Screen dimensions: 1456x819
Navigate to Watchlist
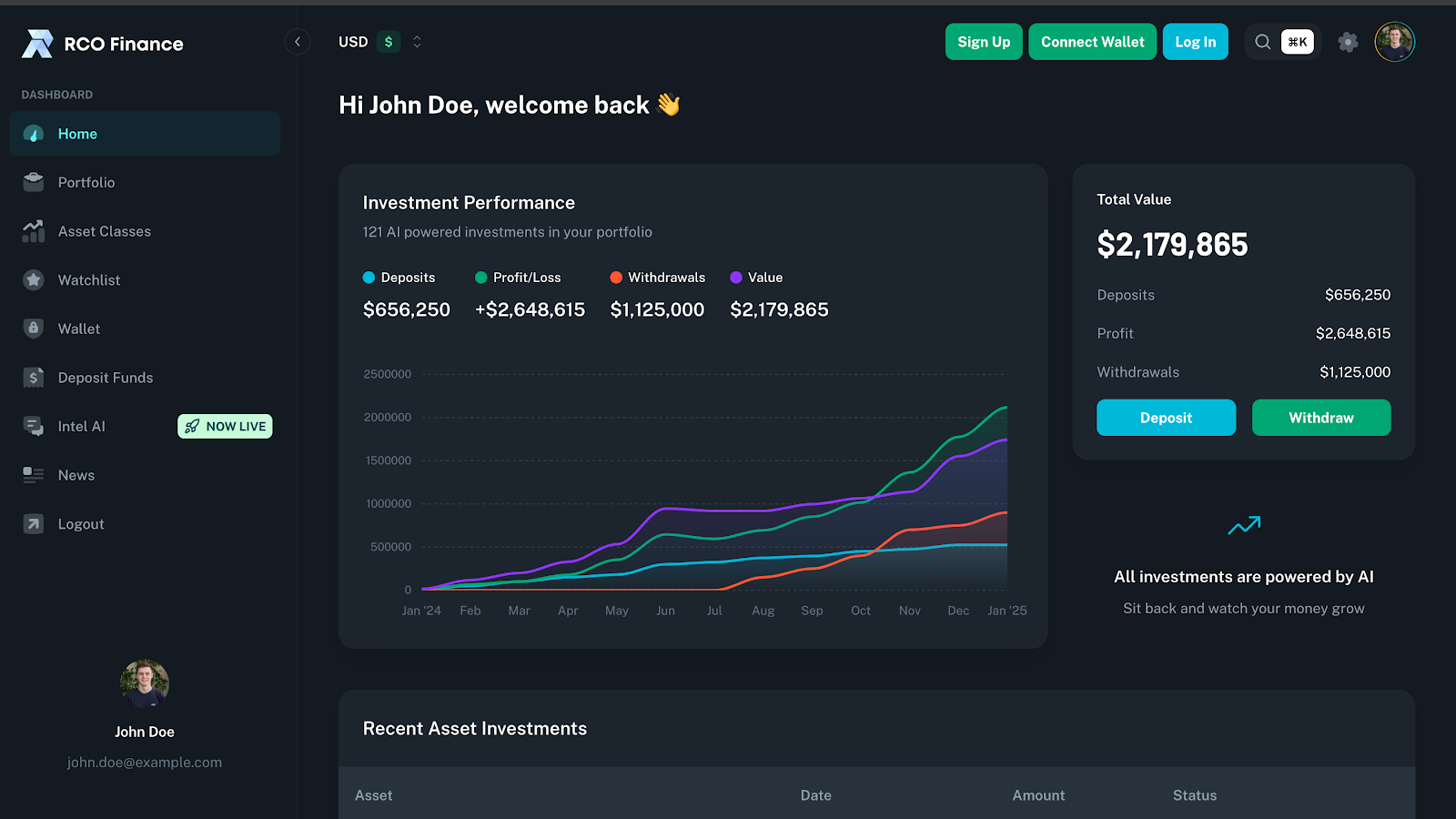tap(145, 280)
